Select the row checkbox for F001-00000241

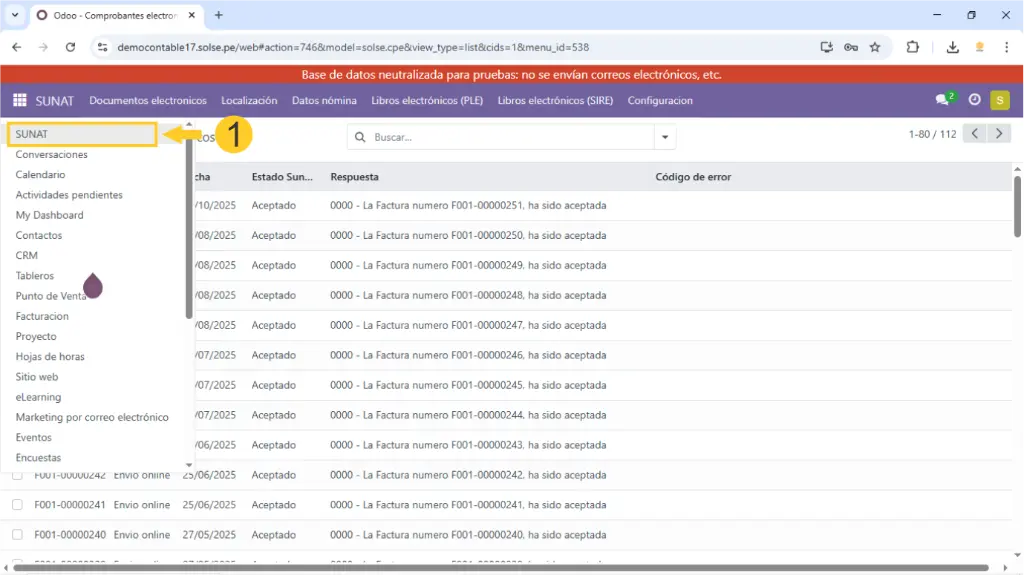click(17, 505)
